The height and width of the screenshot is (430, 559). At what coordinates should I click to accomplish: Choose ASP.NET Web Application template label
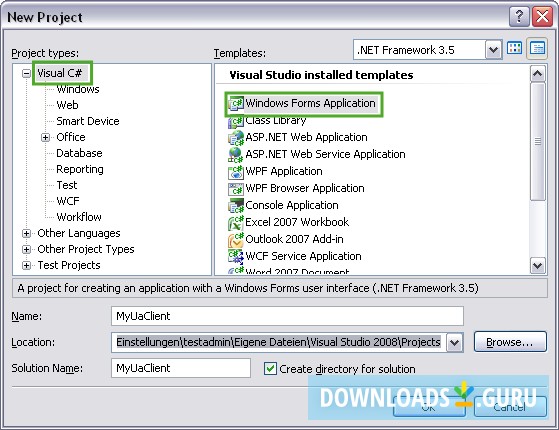tap(306, 137)
